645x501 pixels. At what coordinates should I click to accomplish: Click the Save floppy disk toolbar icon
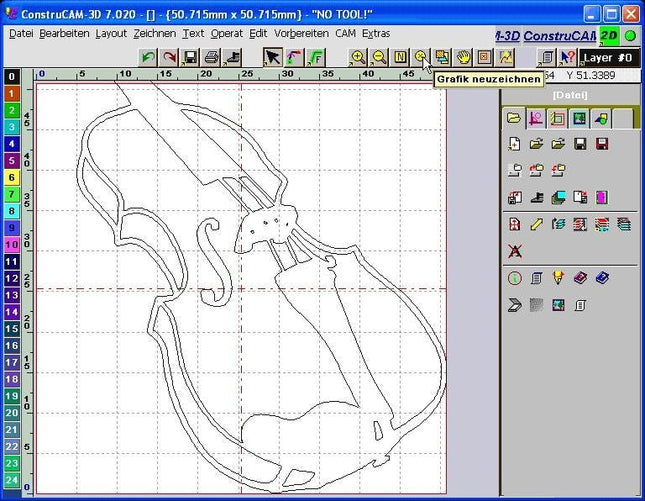[x=190, y=57]
